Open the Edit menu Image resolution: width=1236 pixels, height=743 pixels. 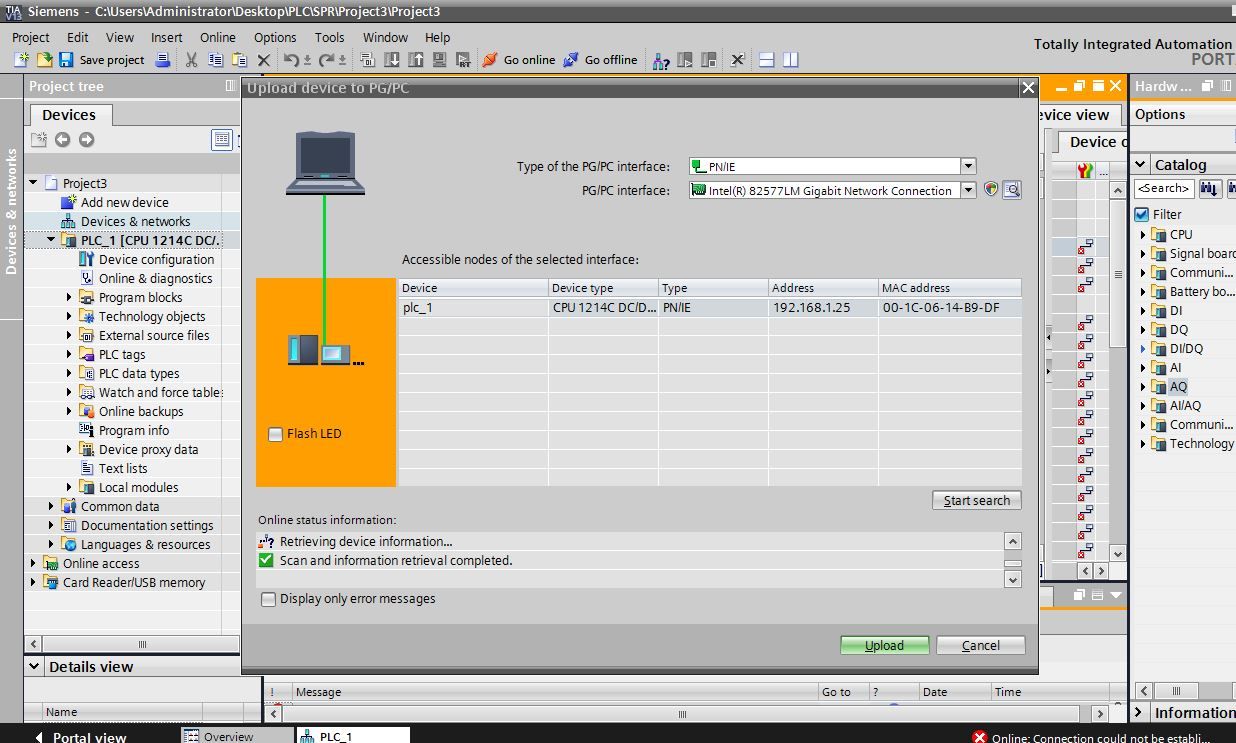78,37
